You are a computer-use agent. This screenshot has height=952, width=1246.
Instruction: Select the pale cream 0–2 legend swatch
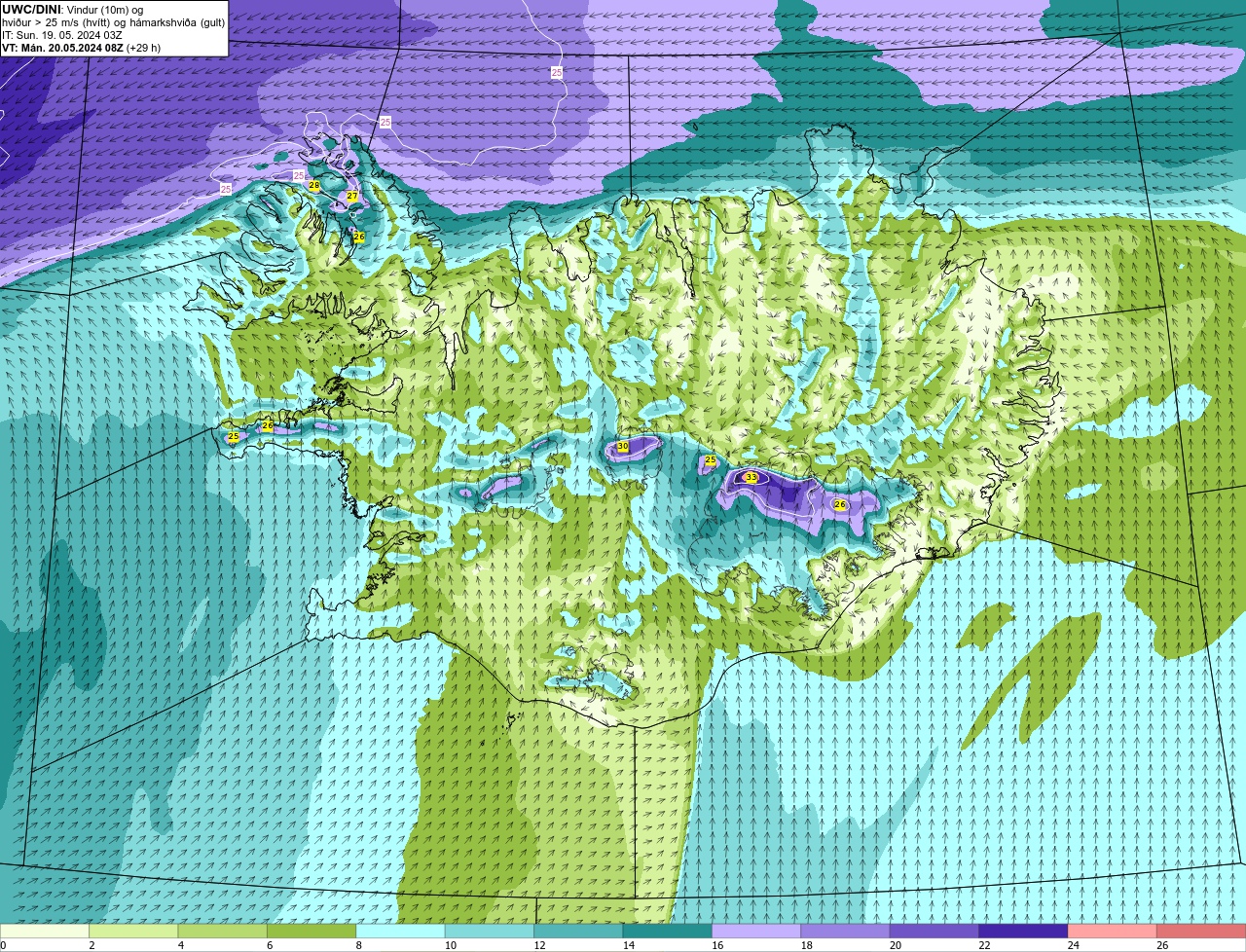tap(45, 932)
